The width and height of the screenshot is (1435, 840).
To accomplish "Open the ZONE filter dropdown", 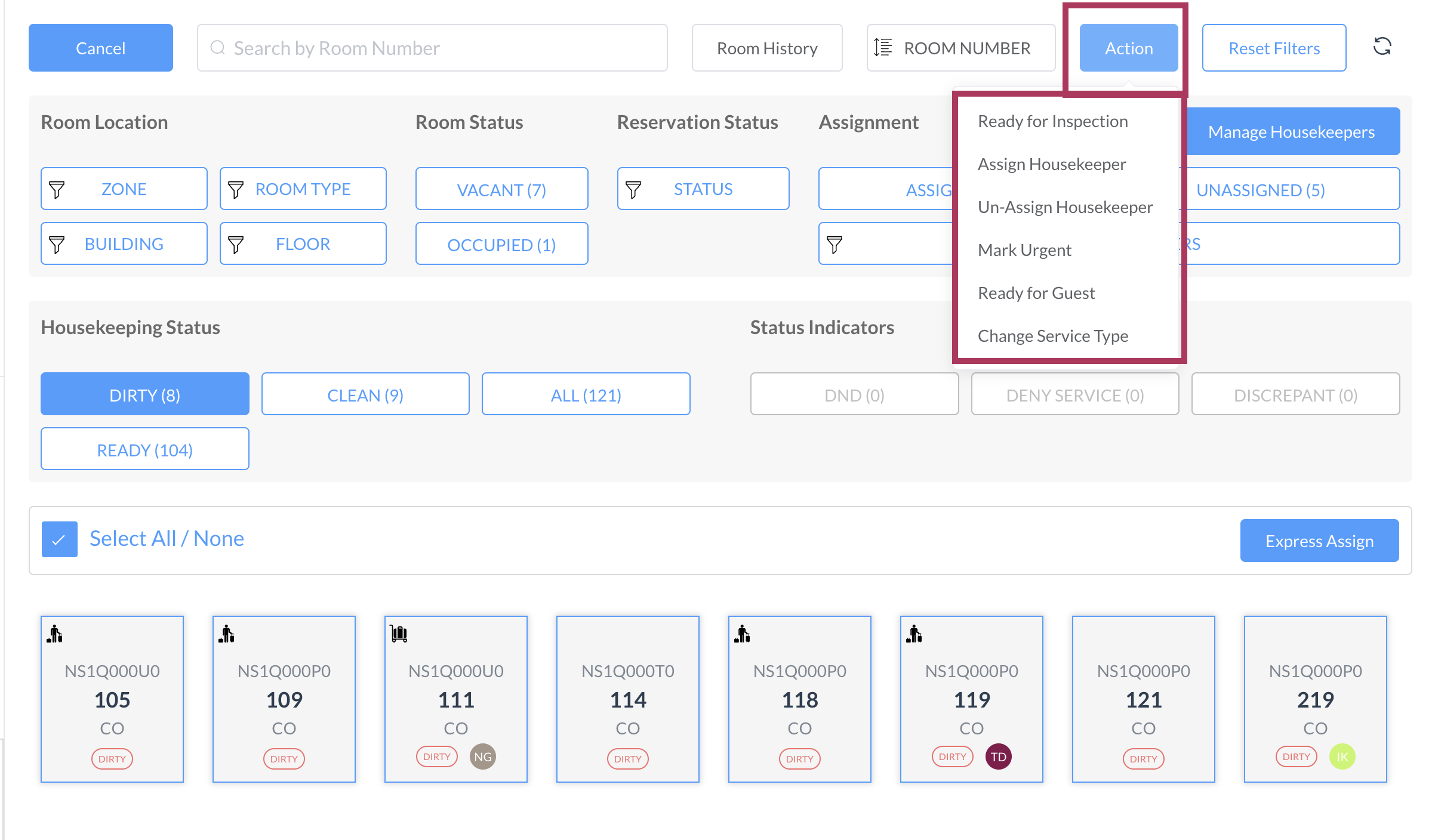I will tap(124, 189).
